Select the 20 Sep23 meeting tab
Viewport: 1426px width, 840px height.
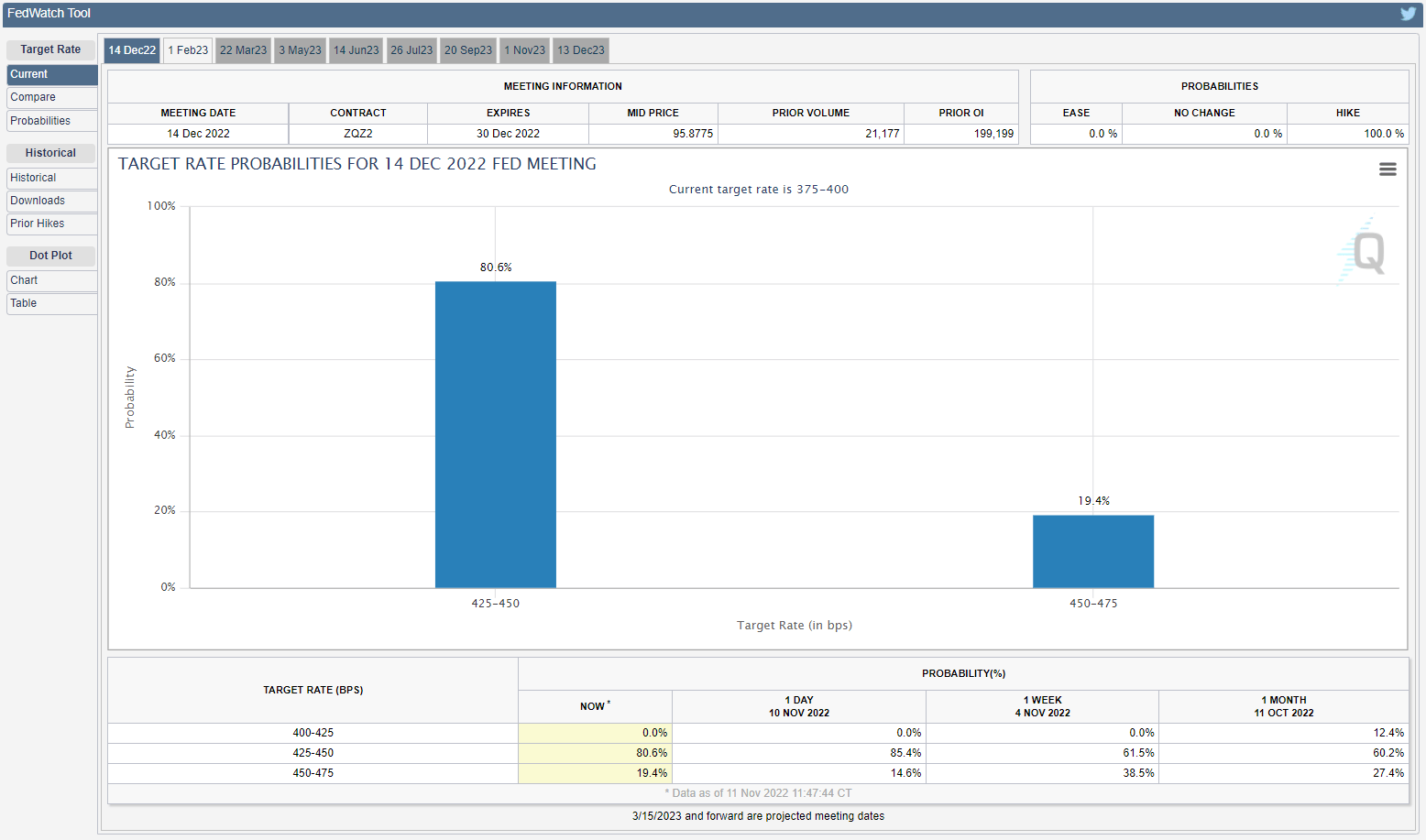coord(468,50)
